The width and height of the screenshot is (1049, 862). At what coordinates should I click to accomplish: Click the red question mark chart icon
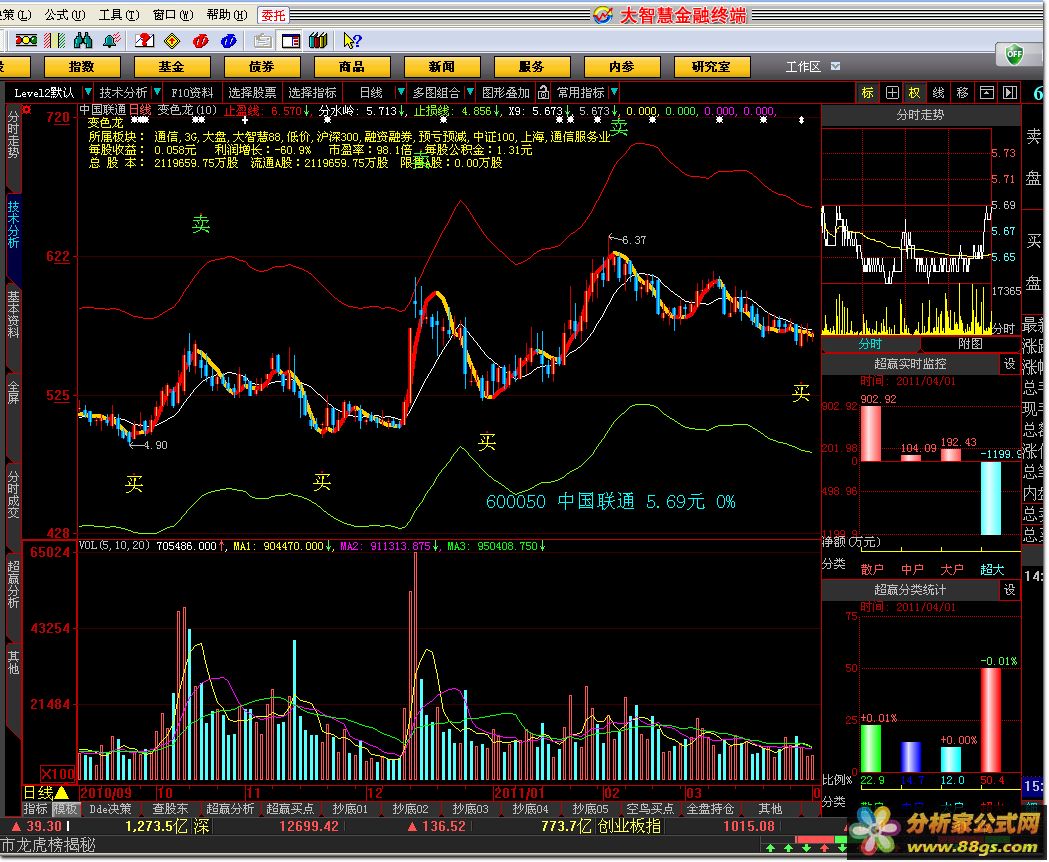pos(144,41)
